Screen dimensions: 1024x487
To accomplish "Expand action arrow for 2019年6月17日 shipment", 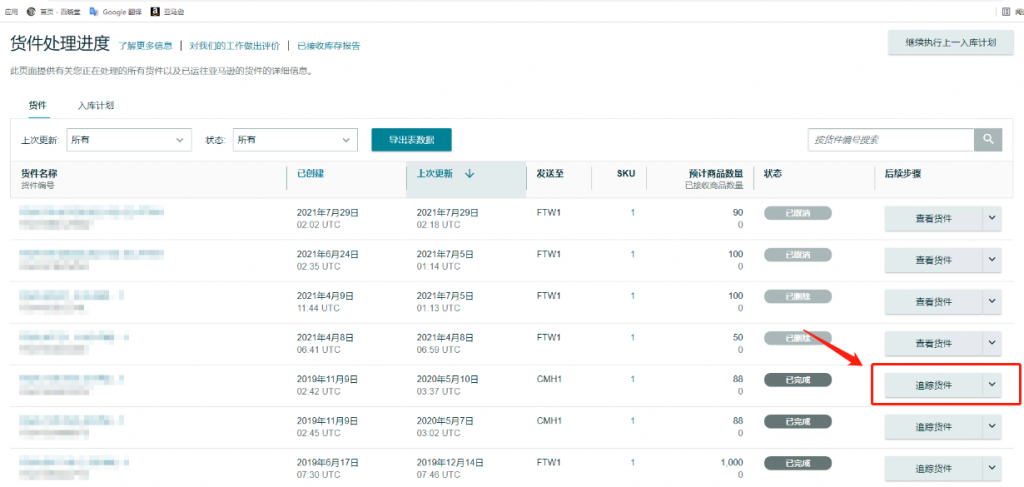I will [x=992, y=468].
